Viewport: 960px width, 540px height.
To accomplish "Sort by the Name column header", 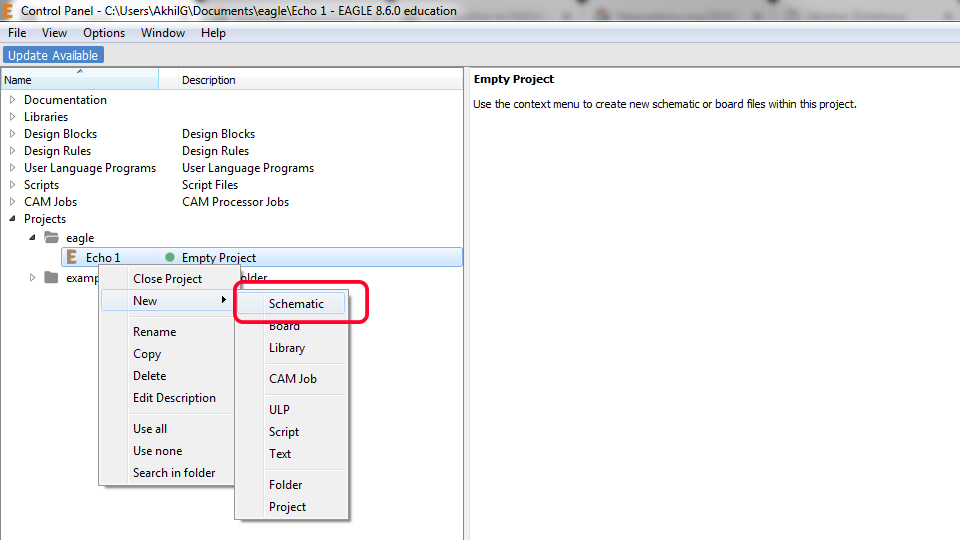I will (80, 80).
